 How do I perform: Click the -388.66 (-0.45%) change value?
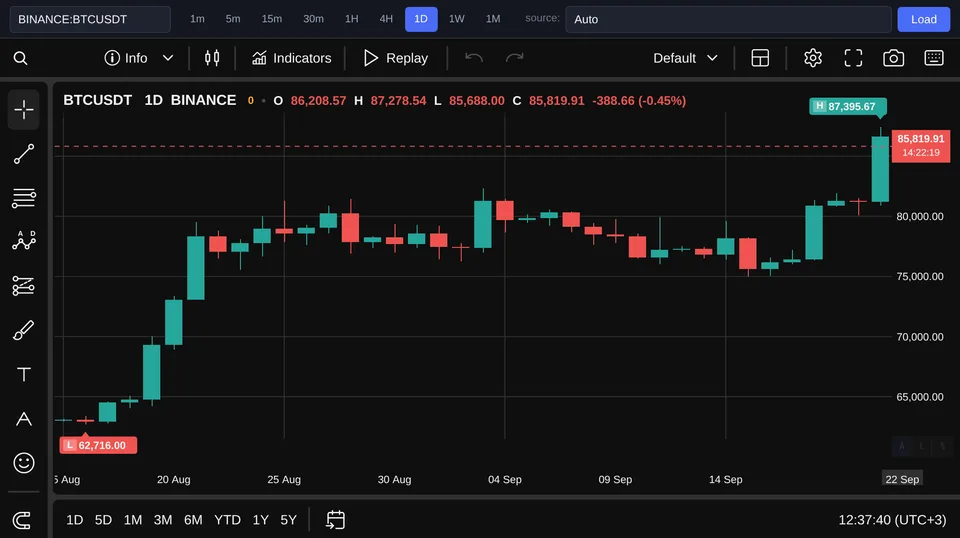click(x=639, y=100)
